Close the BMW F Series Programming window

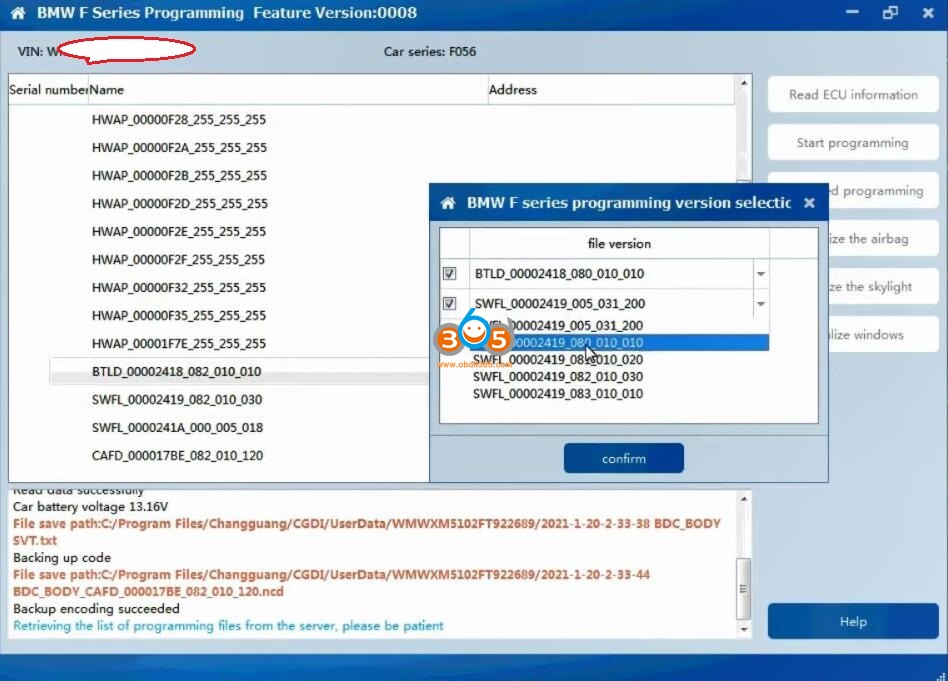[x=928, y=13]
